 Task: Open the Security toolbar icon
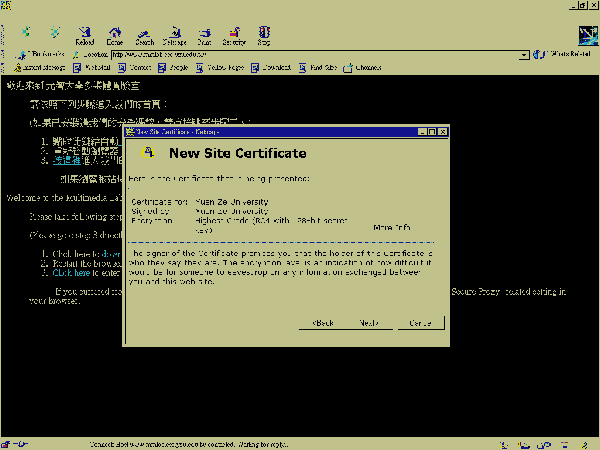pos(234,36)
